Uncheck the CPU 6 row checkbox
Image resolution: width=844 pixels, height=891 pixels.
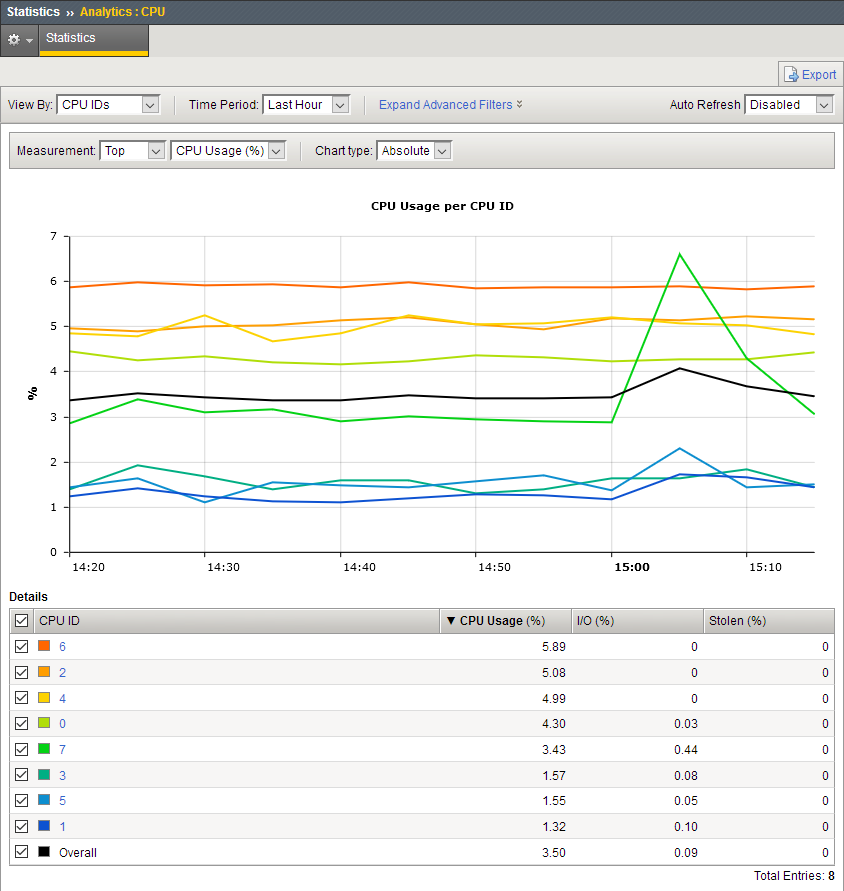click(22, 646)
